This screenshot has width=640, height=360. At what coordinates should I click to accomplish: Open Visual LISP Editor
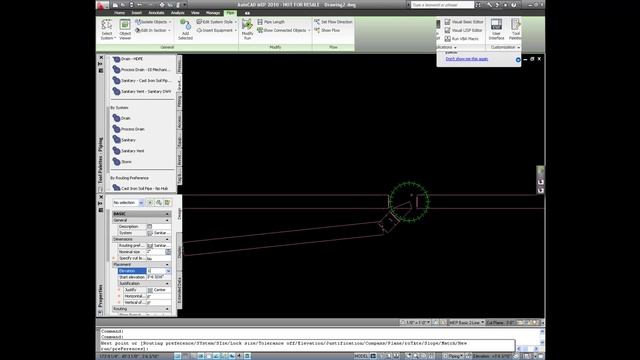click(x=463, y=30)
